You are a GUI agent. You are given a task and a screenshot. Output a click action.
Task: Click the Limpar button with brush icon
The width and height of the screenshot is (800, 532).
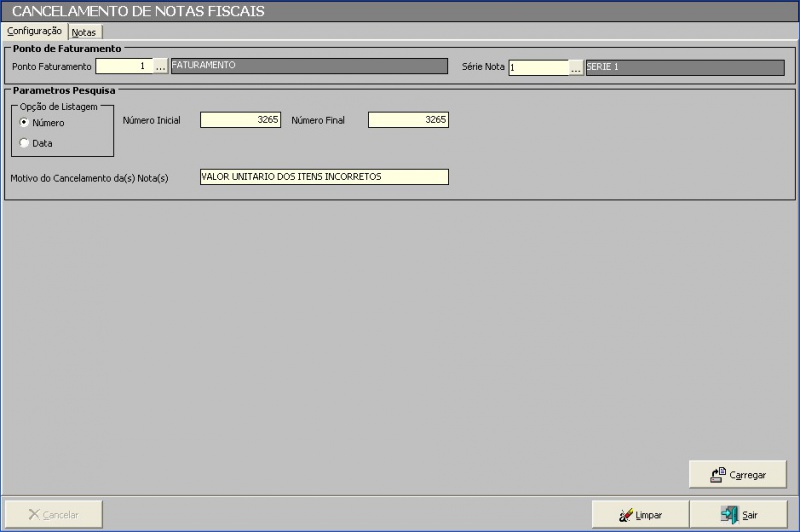pos(640,515)
